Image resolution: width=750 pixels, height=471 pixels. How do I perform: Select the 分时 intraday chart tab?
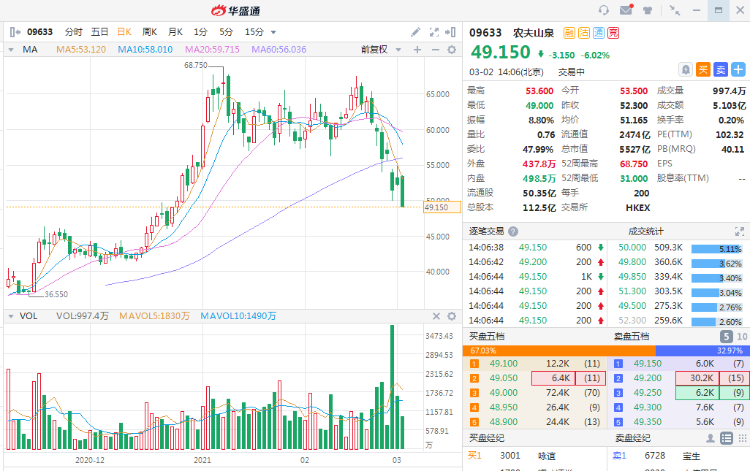73,32
